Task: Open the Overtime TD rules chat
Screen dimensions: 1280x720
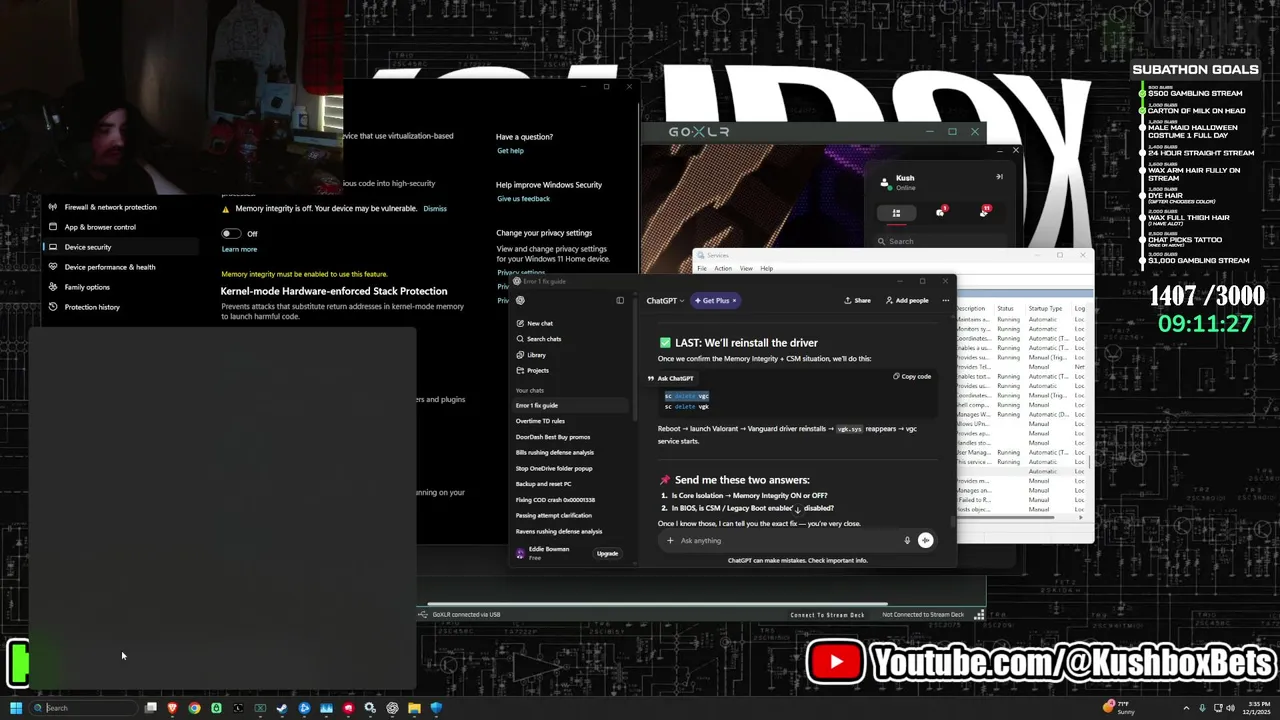Action: point(540,421)
